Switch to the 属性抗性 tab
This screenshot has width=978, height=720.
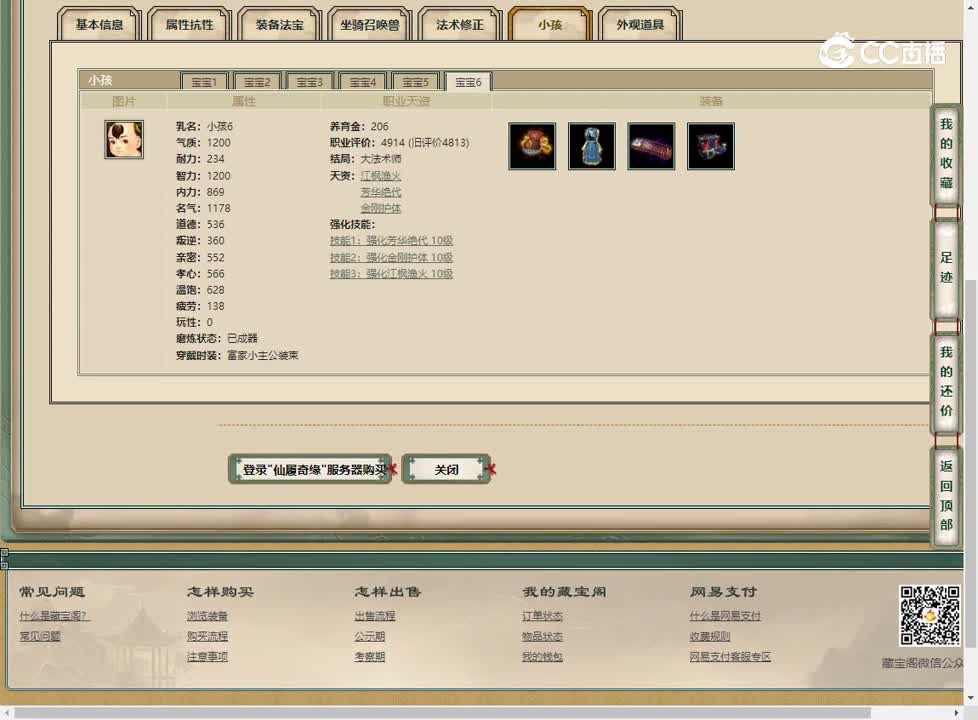click(x=189, y=24)
